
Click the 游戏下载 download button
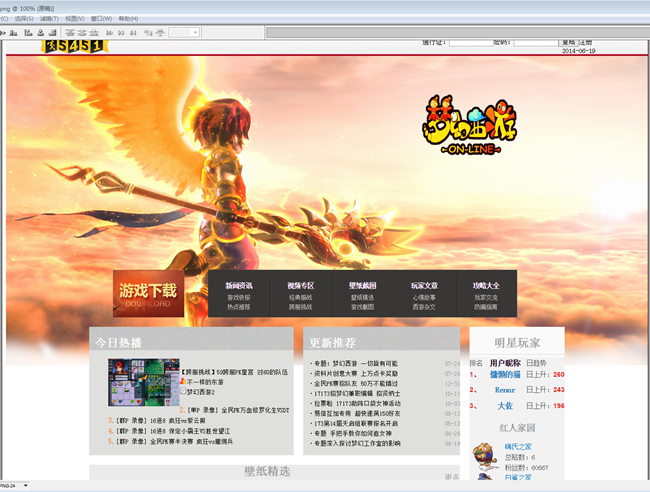tap(148, 293)
